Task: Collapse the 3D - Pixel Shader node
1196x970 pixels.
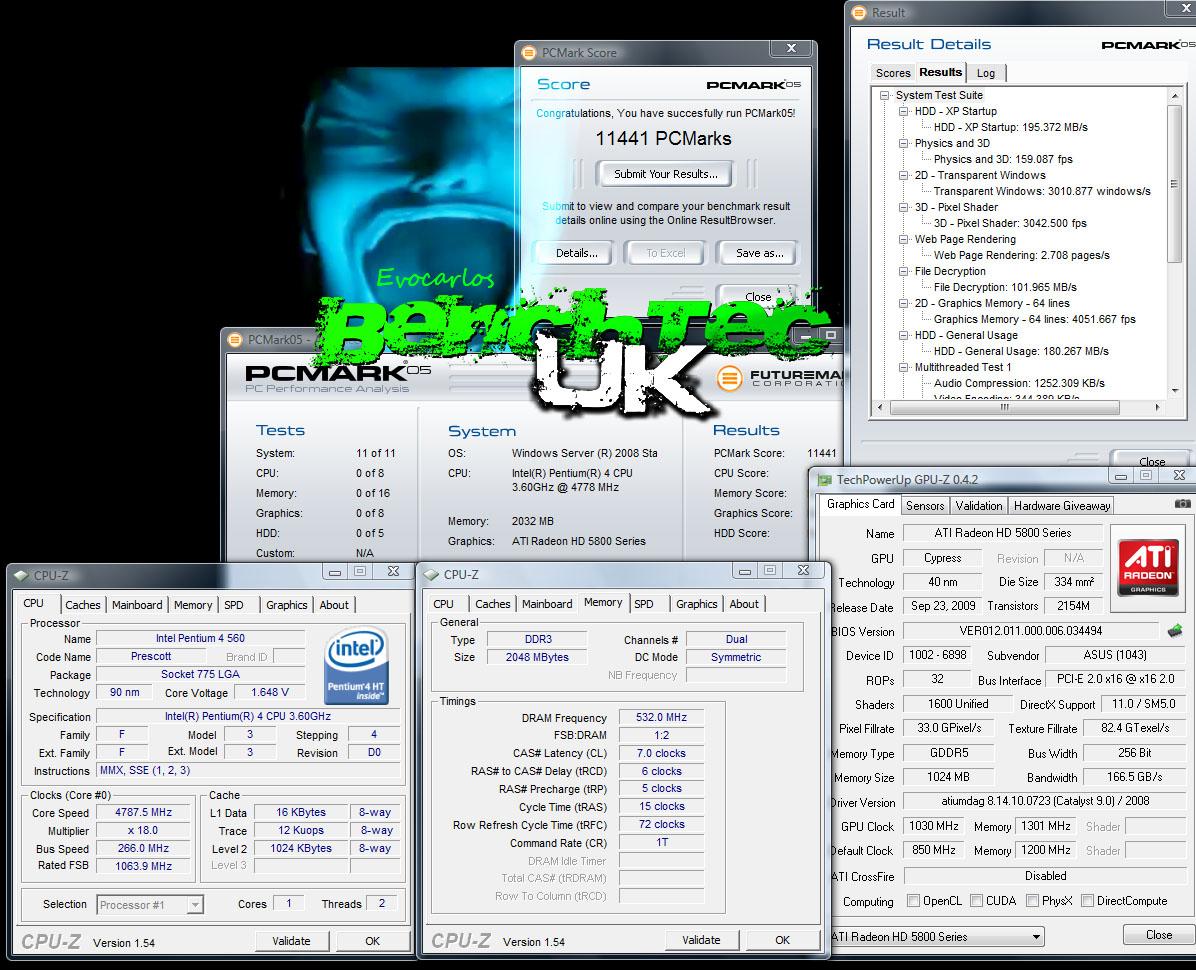Action: coord(904,207)
